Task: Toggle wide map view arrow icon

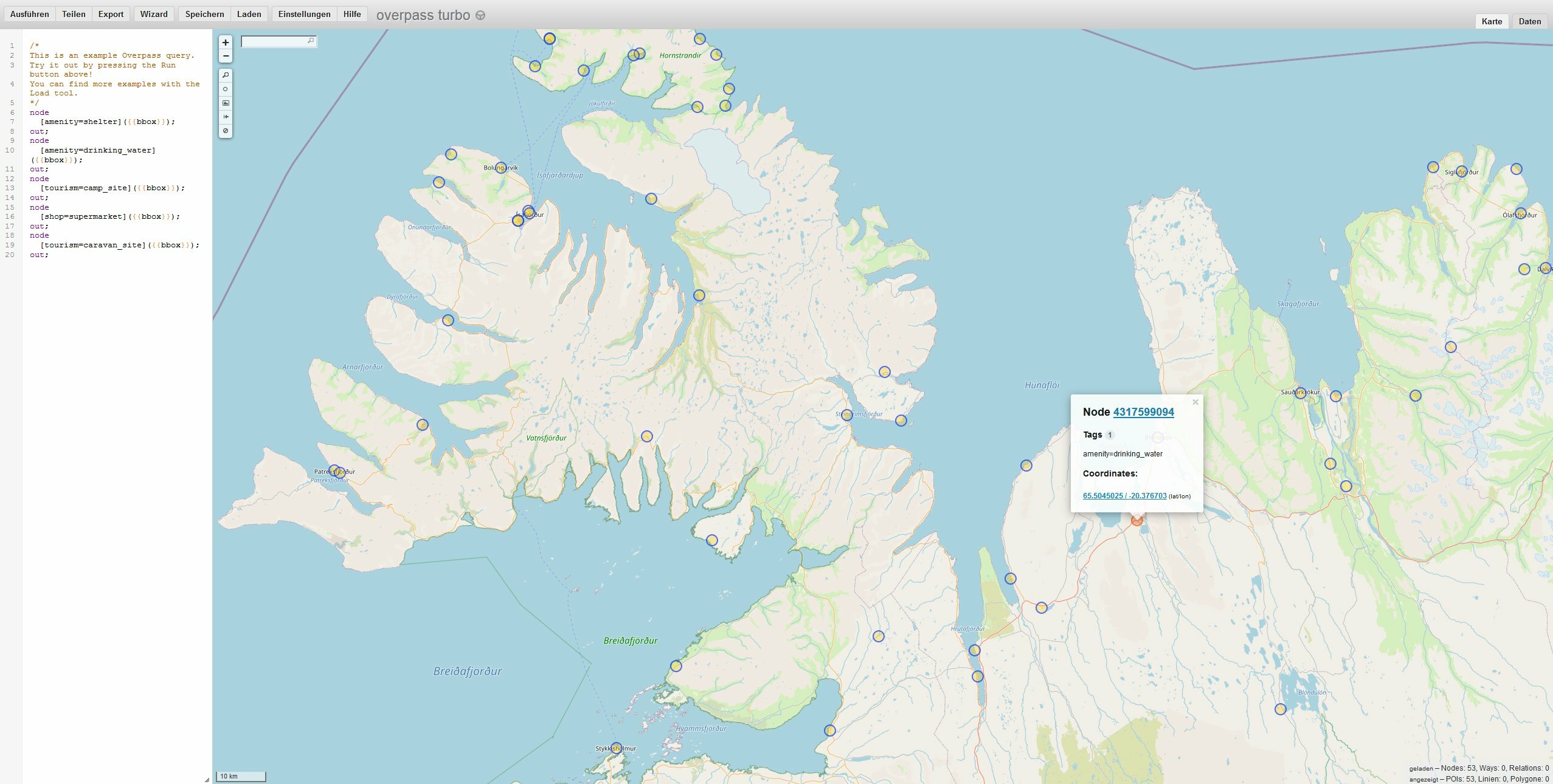Action: (226, 117)
